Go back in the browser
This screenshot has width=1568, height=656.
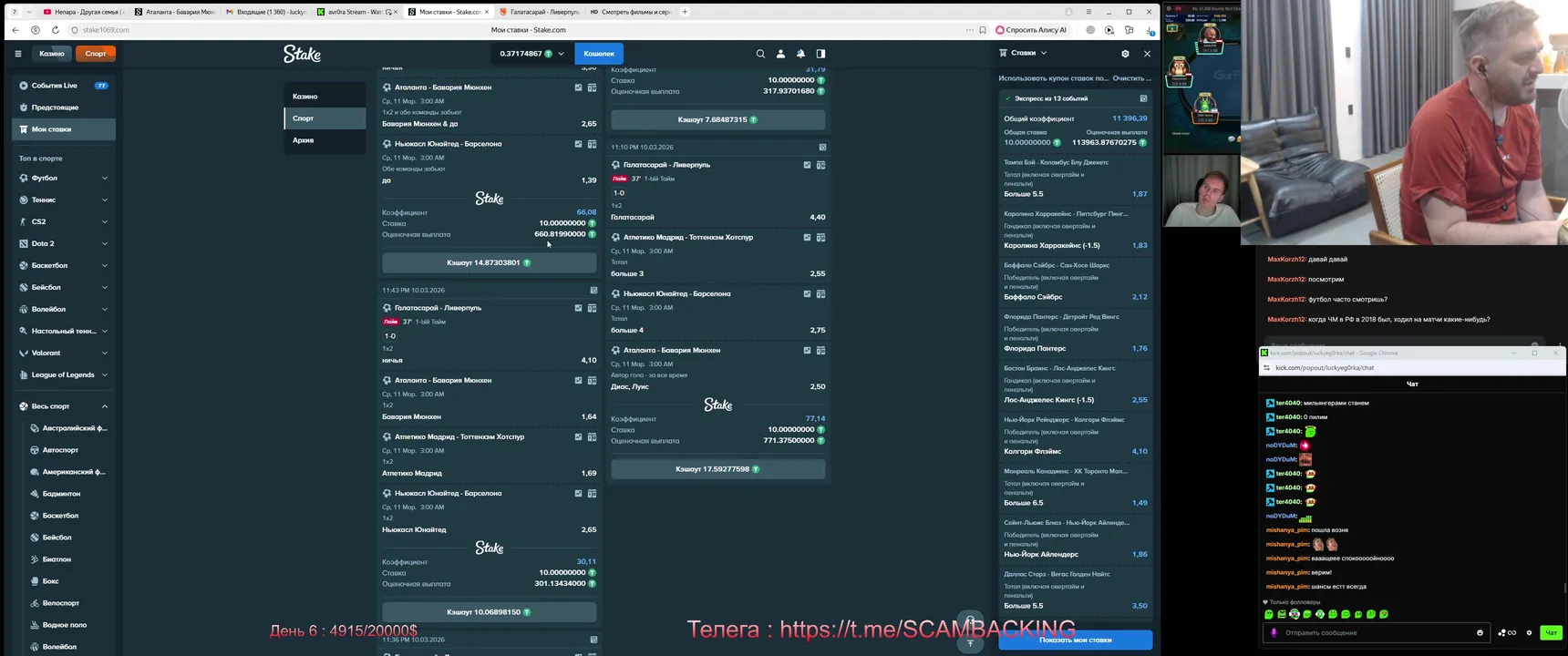coord(15,30)
